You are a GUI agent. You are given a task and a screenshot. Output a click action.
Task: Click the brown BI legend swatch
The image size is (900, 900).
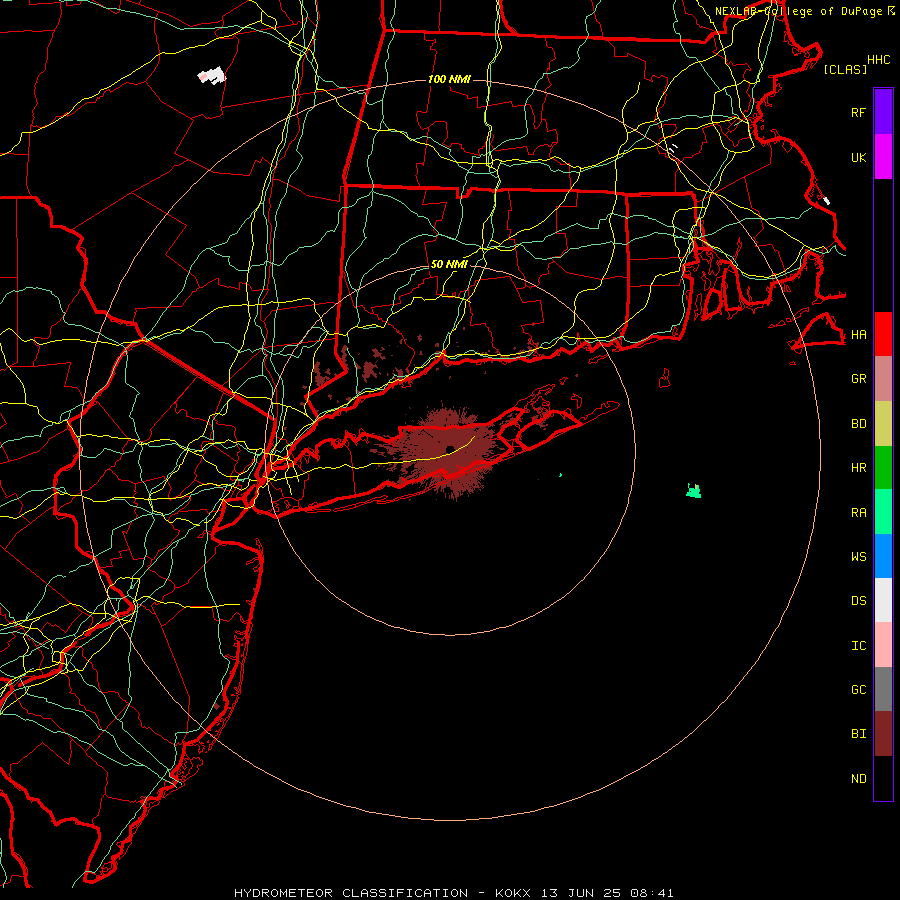tap(883, 734)
